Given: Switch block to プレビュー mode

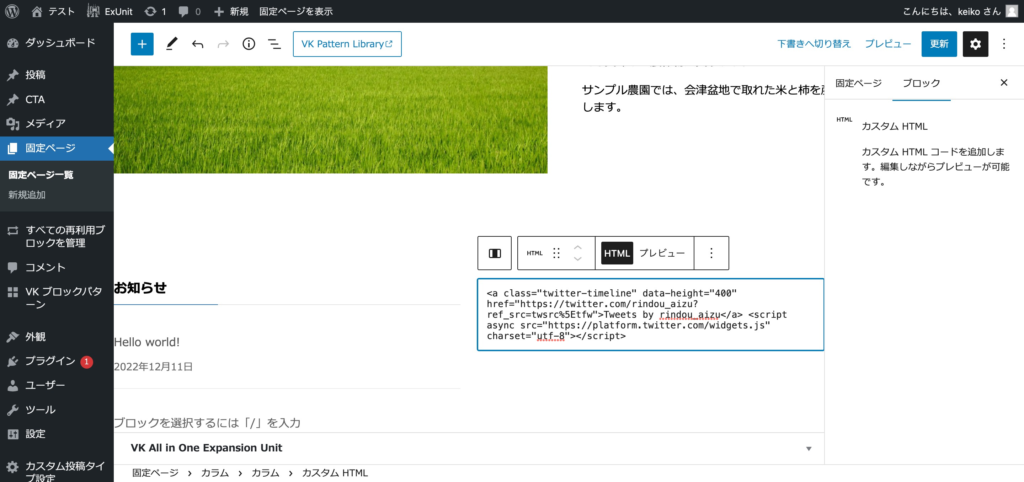Looking at the screenshot, I should 662,253.
